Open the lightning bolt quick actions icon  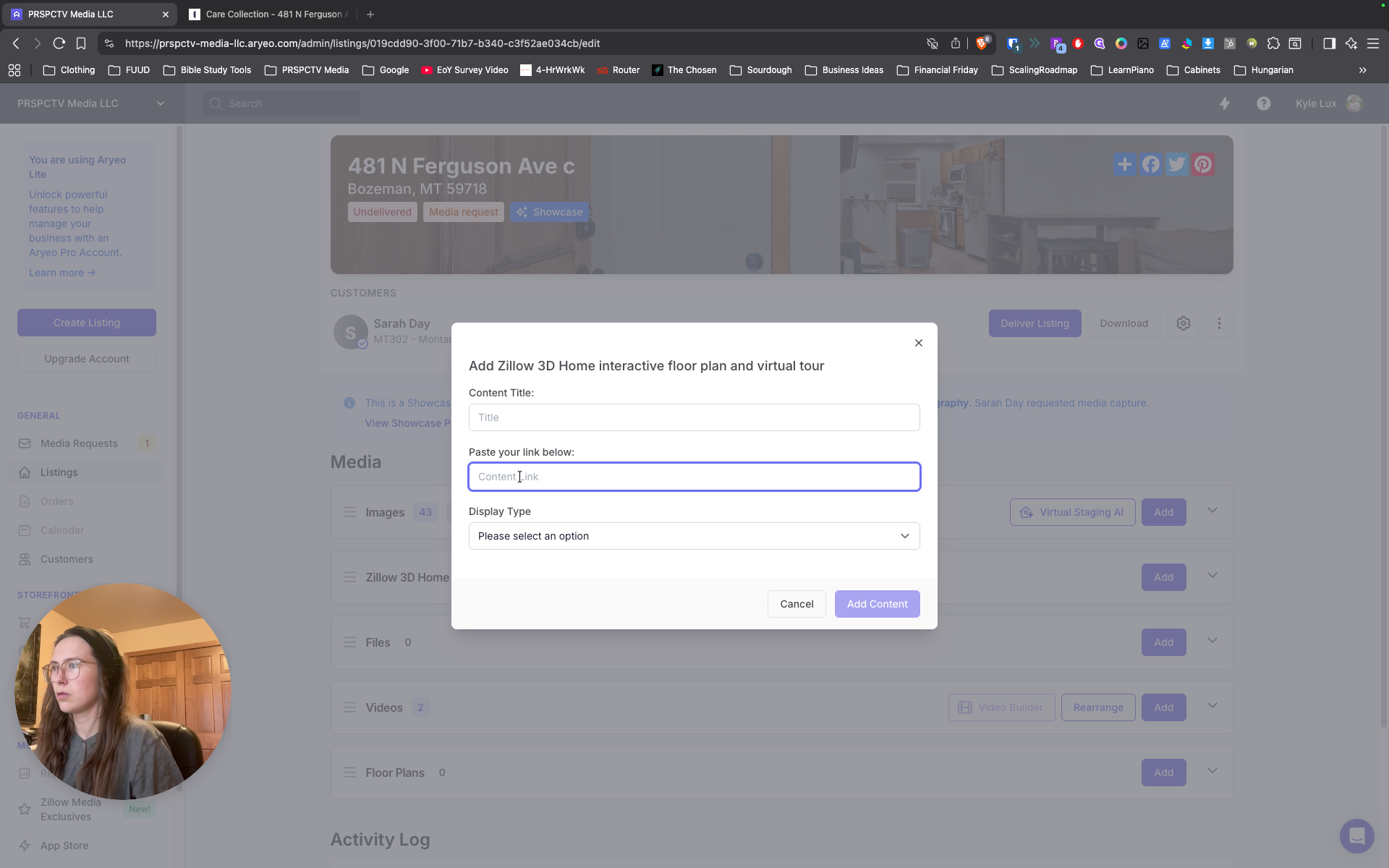pyautogui.click(x=1225, y=103)
